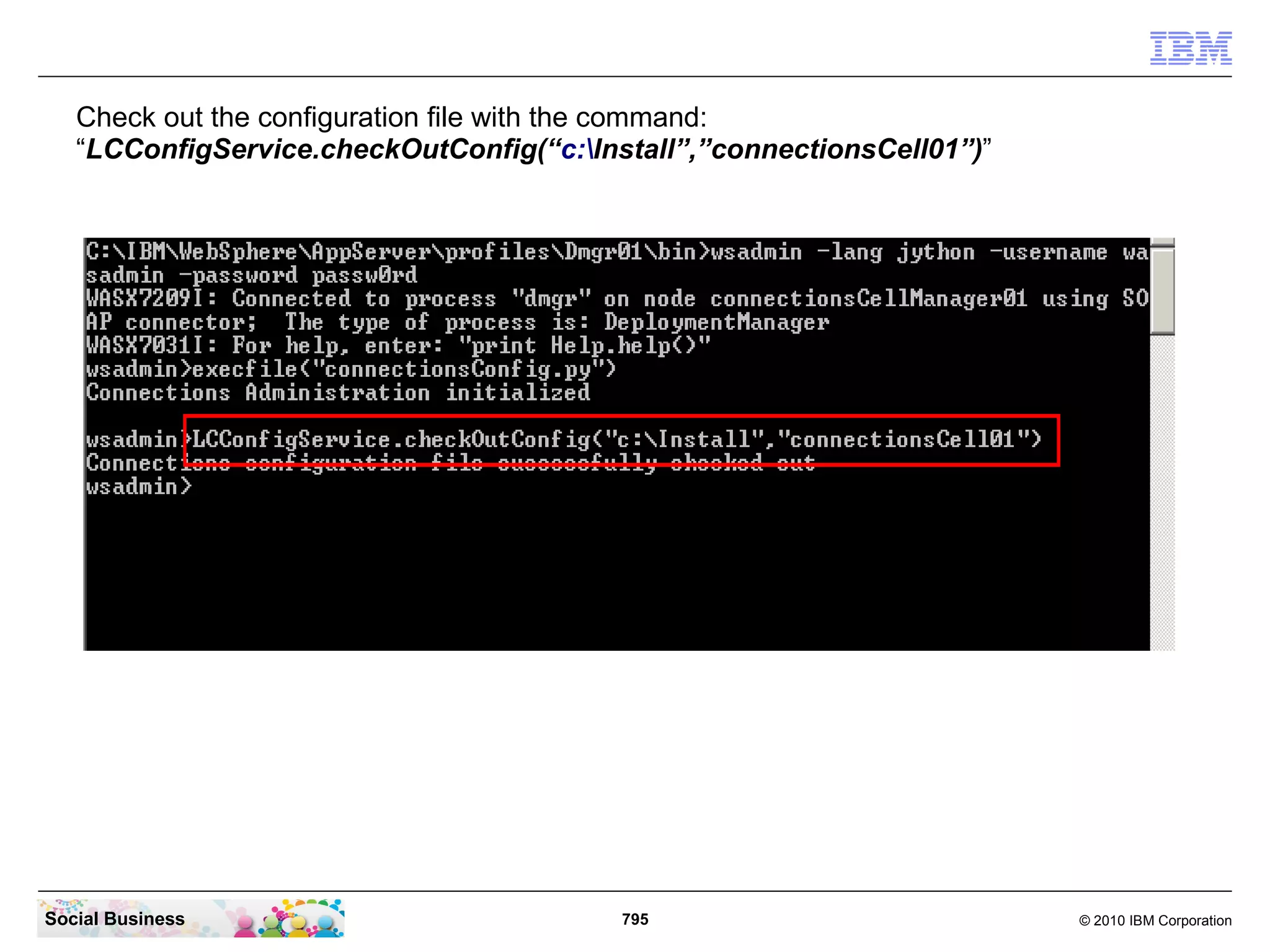Click the scrollbar up arrow sliver
Image resolution: width=1270 pixels, height=952 pixels.
tap(1162, 242)
